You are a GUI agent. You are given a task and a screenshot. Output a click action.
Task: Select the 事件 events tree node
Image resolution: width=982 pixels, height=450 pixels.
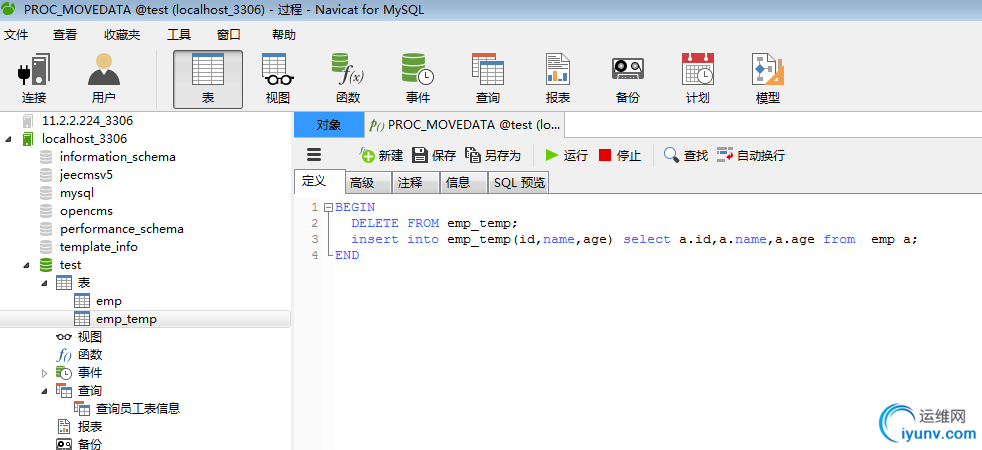coord(90,373)
